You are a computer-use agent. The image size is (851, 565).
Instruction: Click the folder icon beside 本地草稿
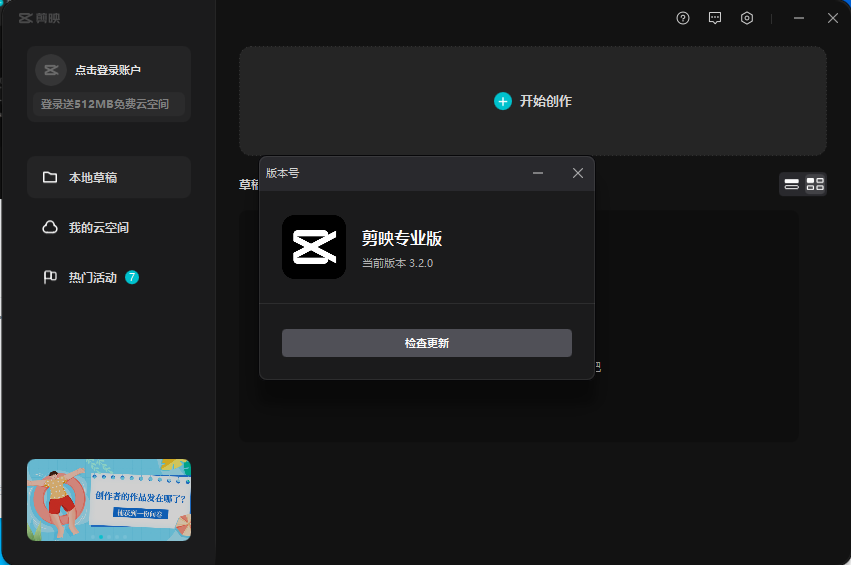click(50, 177)
